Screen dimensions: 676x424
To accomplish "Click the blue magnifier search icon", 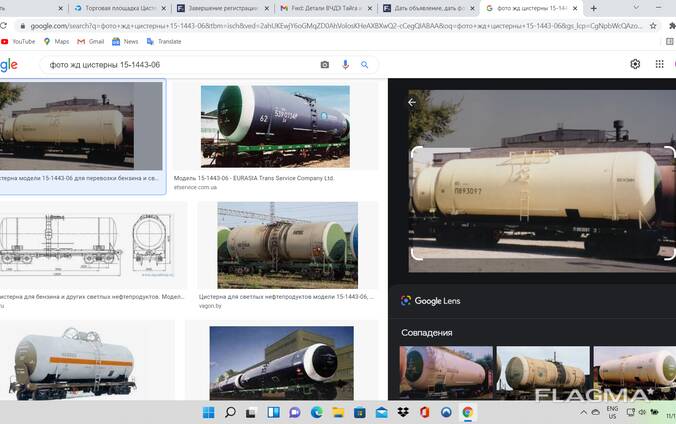I will 365,65.
